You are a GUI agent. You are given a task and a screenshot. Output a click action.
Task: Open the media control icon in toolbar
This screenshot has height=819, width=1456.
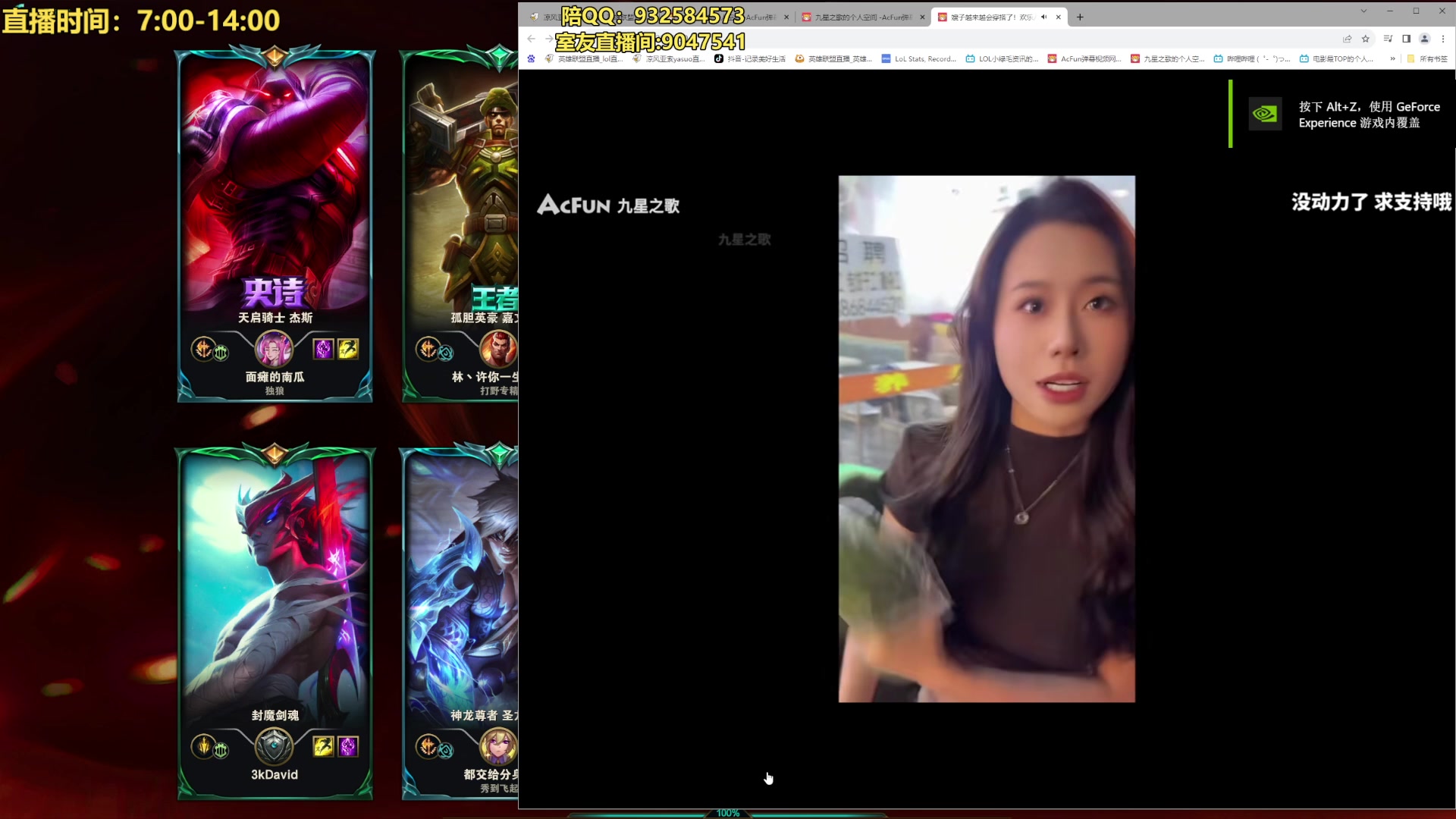tap(1388, 39)
